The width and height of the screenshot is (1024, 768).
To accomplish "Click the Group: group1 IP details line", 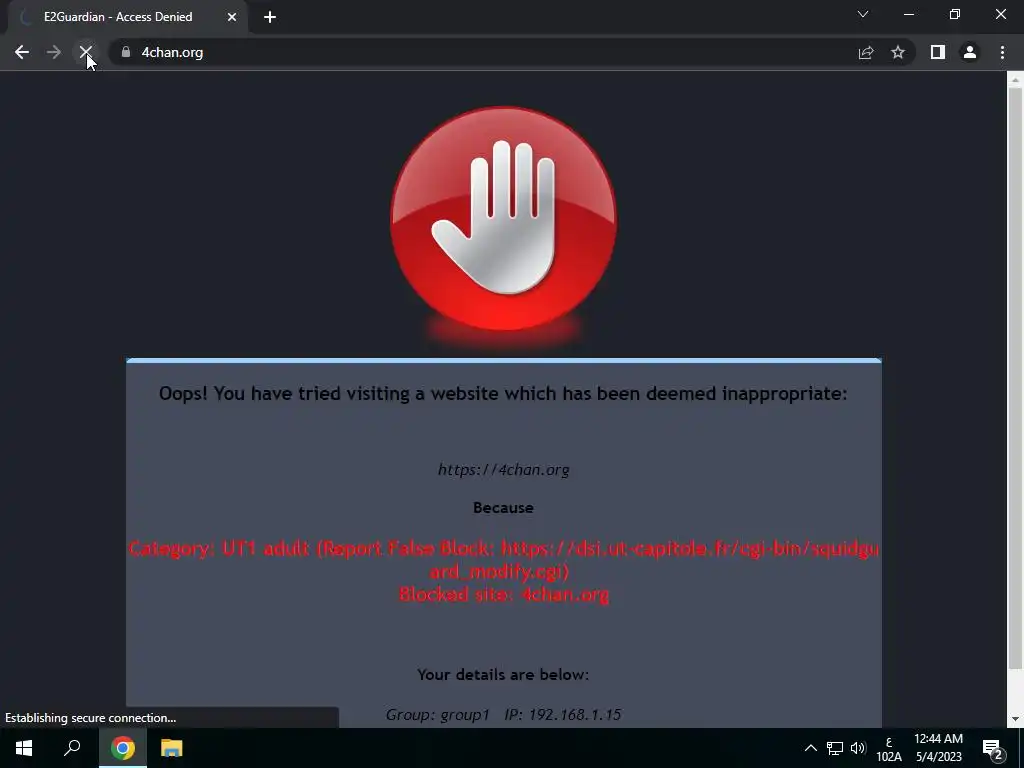I will [504, 714].
